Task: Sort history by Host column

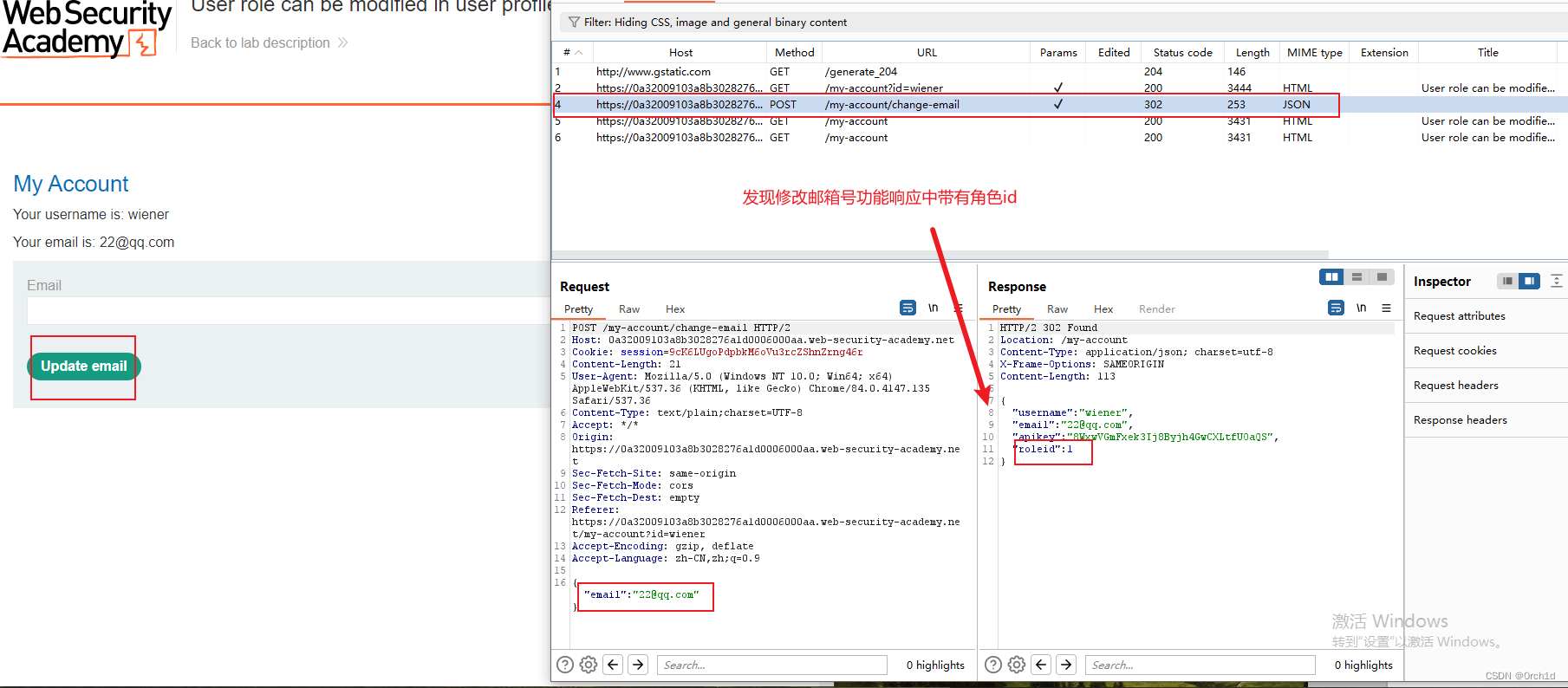Action: pos(680,52)
